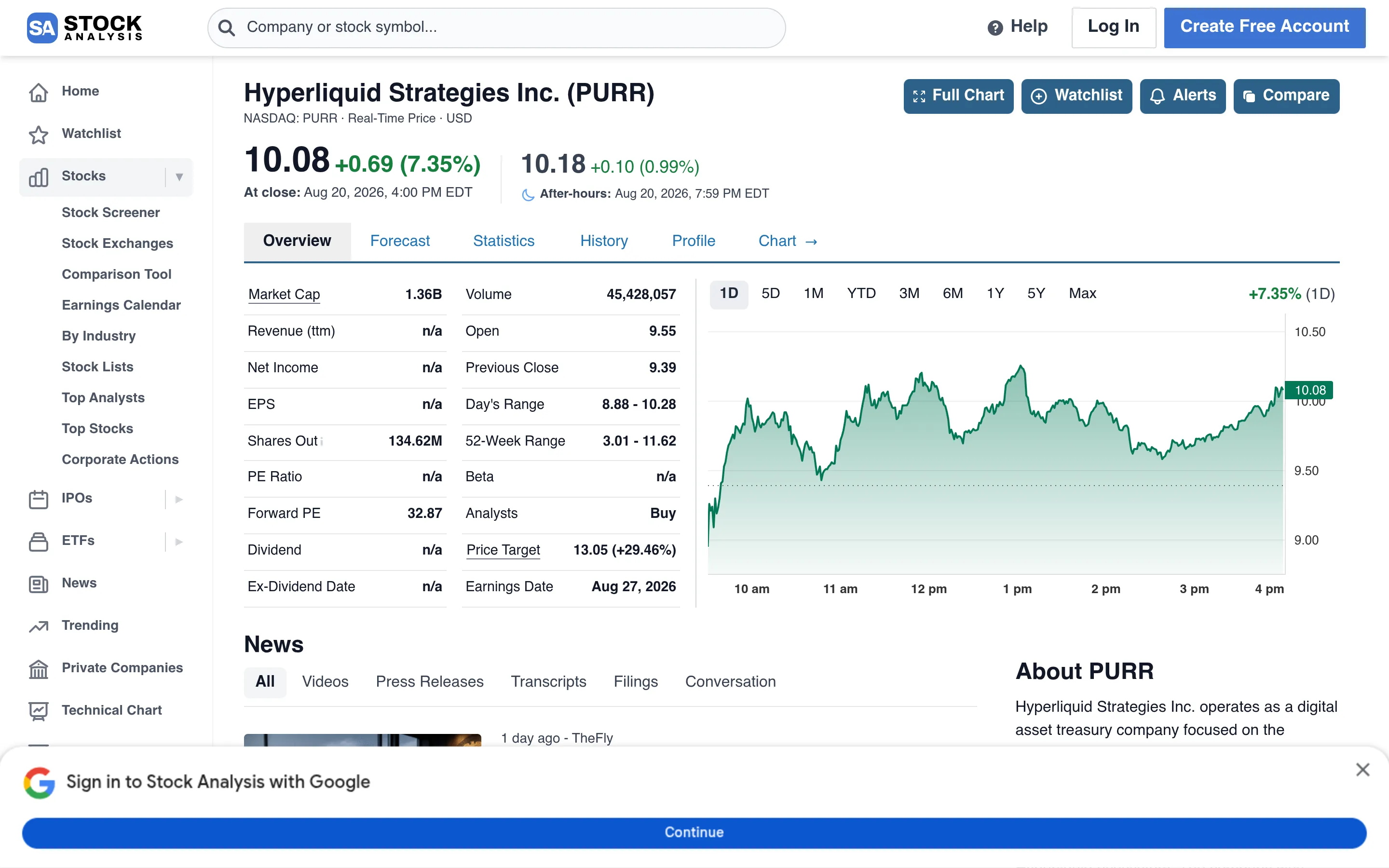Click the 10.08 price marker on chart
Image resolution: width=1389 pixels, height=868 pixels.
tap(1309, 391)
